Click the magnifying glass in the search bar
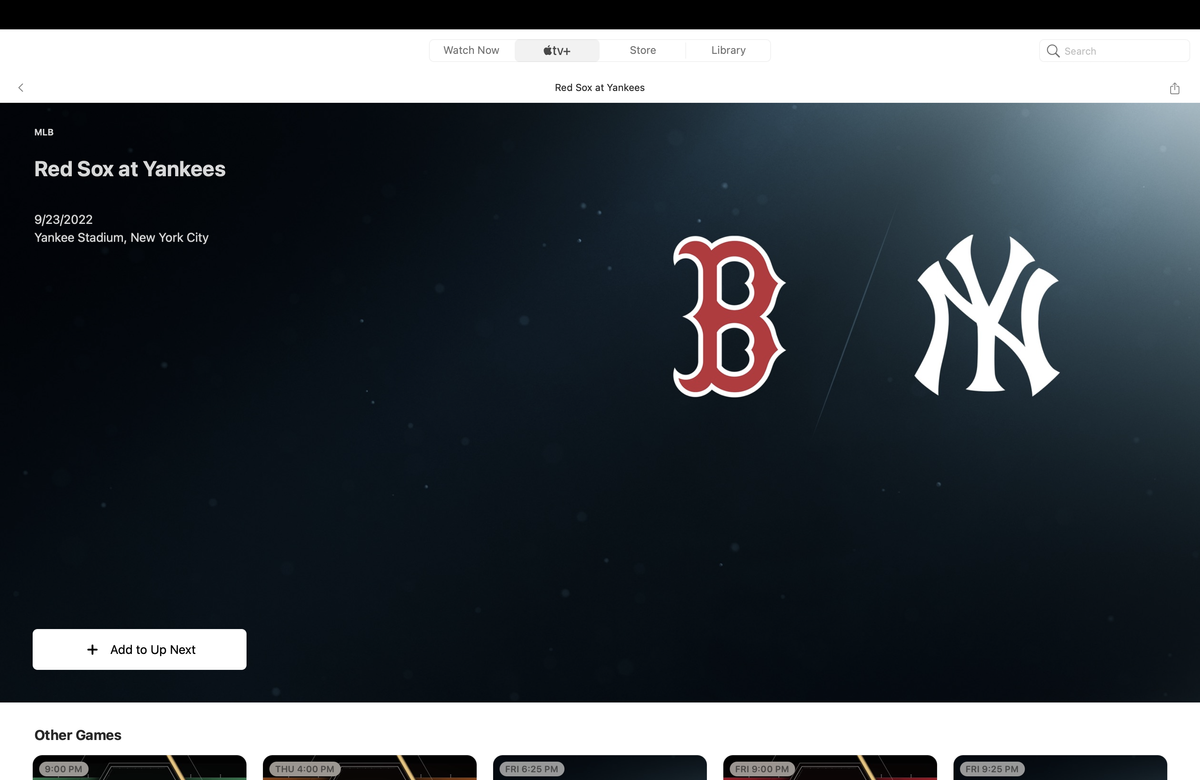The width and height of the screenshot is (1200, 780). pyautogui.click(x=1052, y=50)
